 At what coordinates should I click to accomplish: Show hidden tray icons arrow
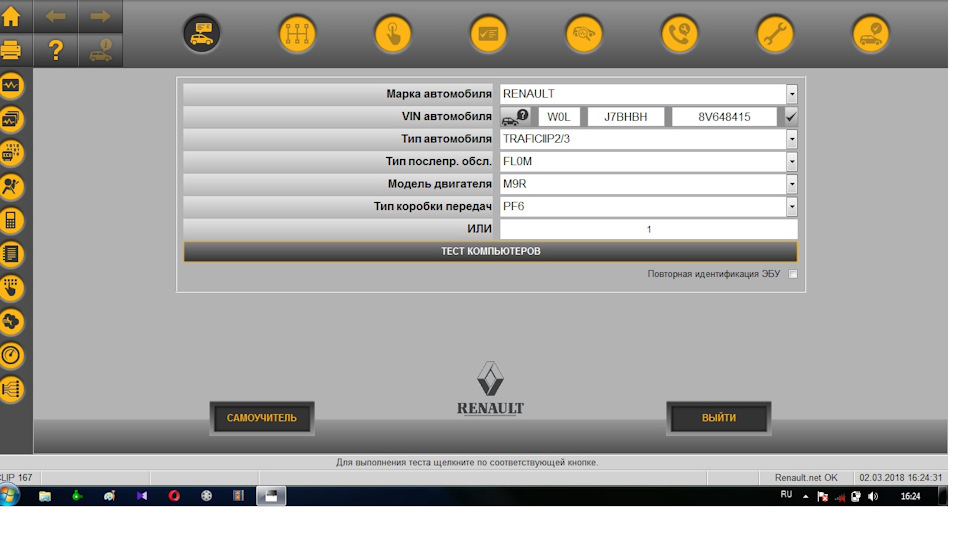806,497
